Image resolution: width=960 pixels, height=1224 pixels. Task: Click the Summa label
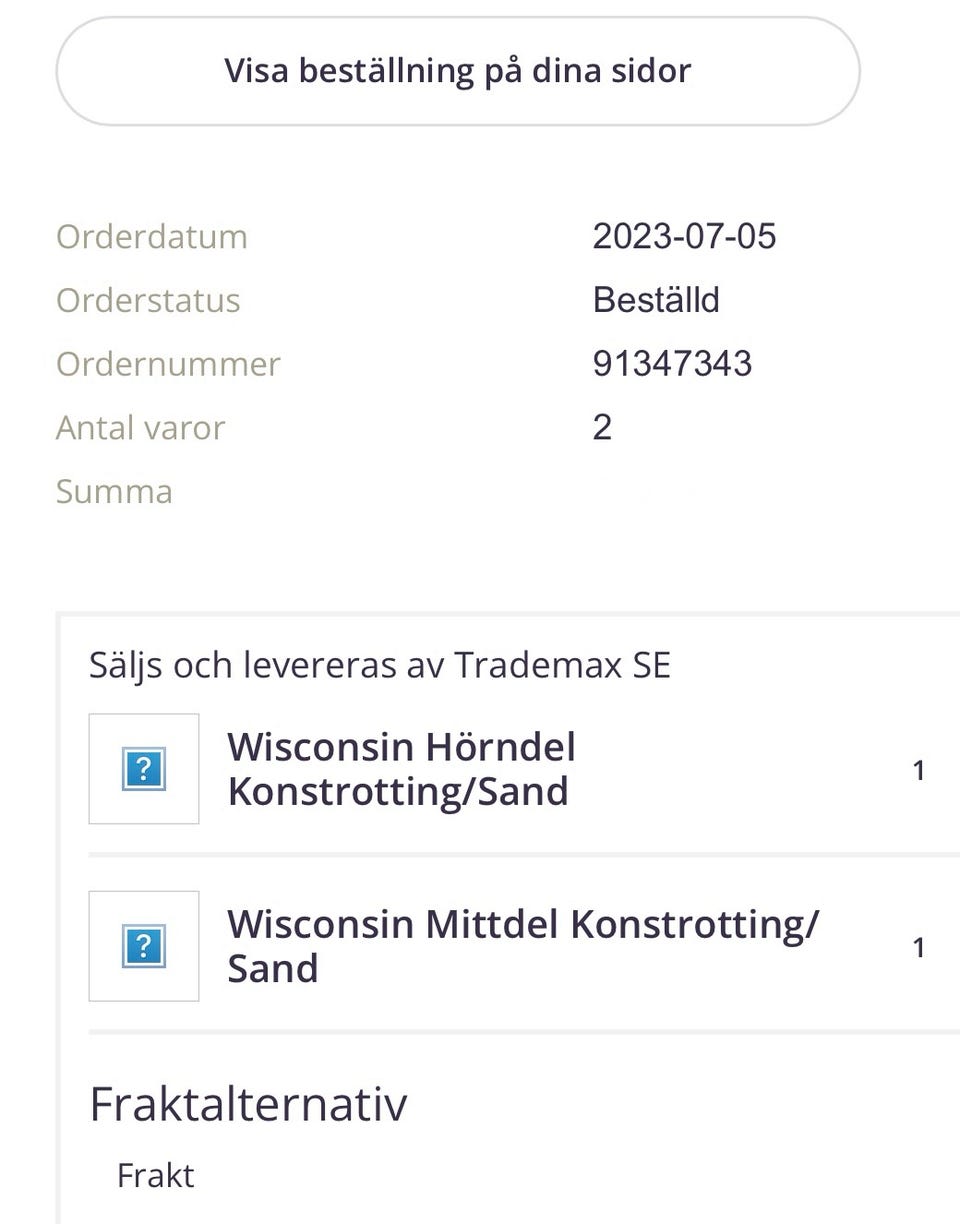(x=114, y=492)
